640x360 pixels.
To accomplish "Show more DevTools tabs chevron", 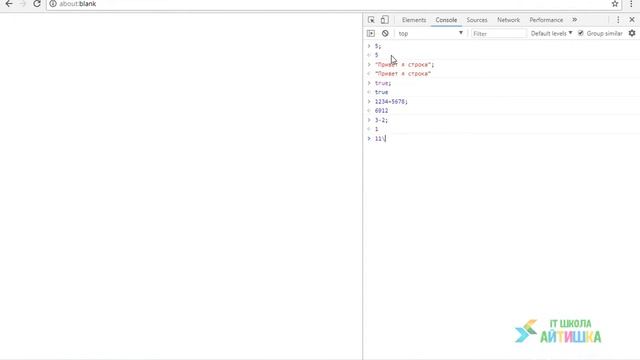I will coord(575,20).
